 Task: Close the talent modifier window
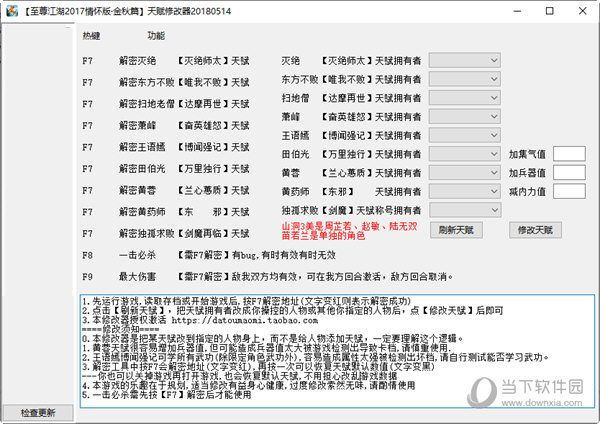pyautogui.click(x=582, y=11)
